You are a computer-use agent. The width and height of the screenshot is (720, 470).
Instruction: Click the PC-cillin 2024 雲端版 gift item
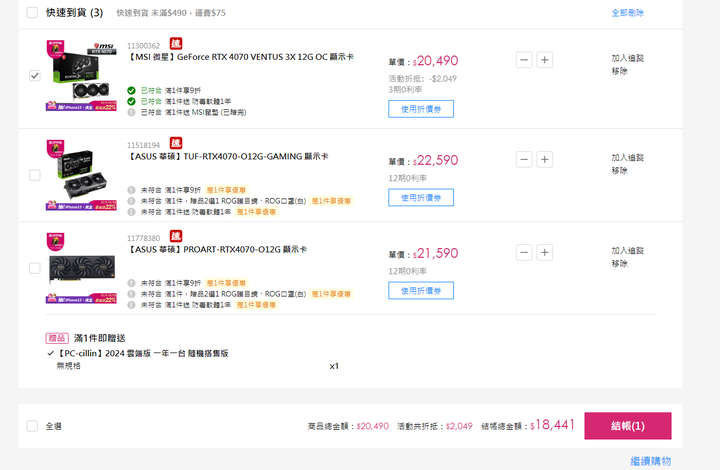(143, 353)
